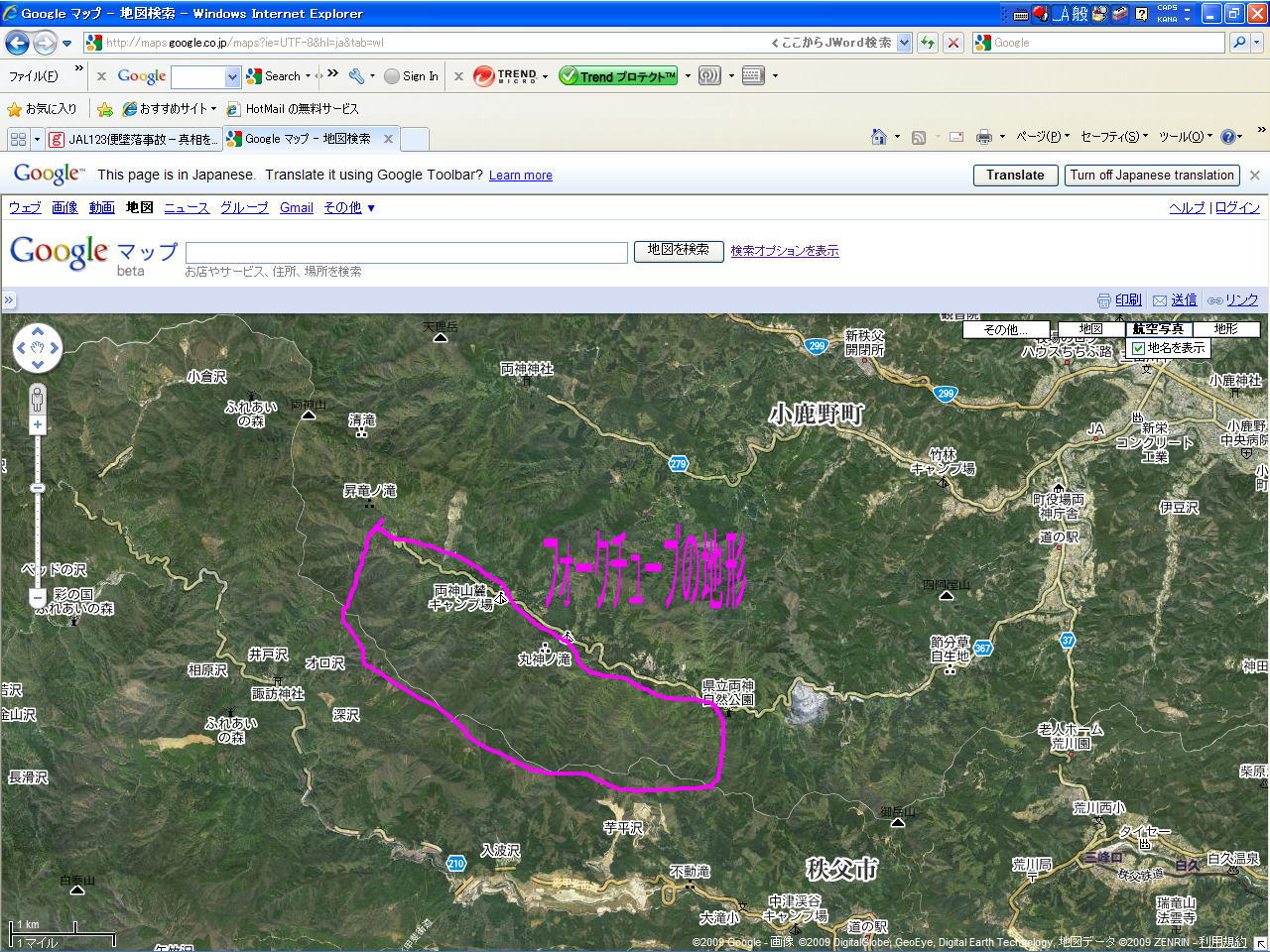Screen dimensions: 1270x952
Task: Switch map to 地形 terrain view
Action: [1226, 329]
